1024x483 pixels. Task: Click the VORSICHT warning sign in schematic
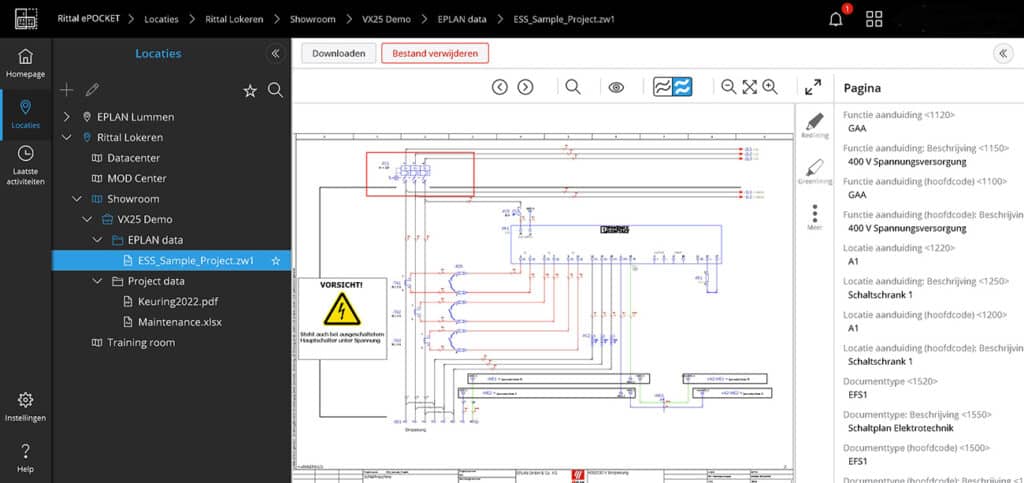pyautogui.click(x=342, y=319)
